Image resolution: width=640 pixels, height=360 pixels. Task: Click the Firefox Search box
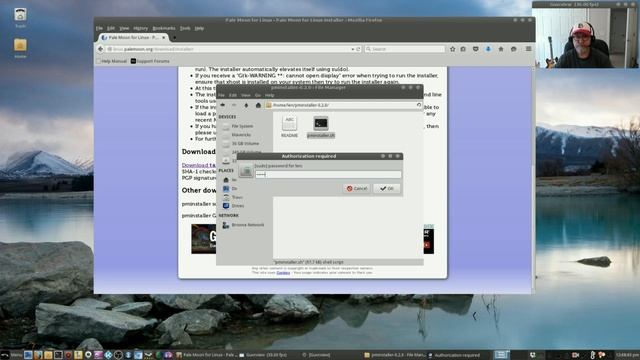[x=404, y=49]
